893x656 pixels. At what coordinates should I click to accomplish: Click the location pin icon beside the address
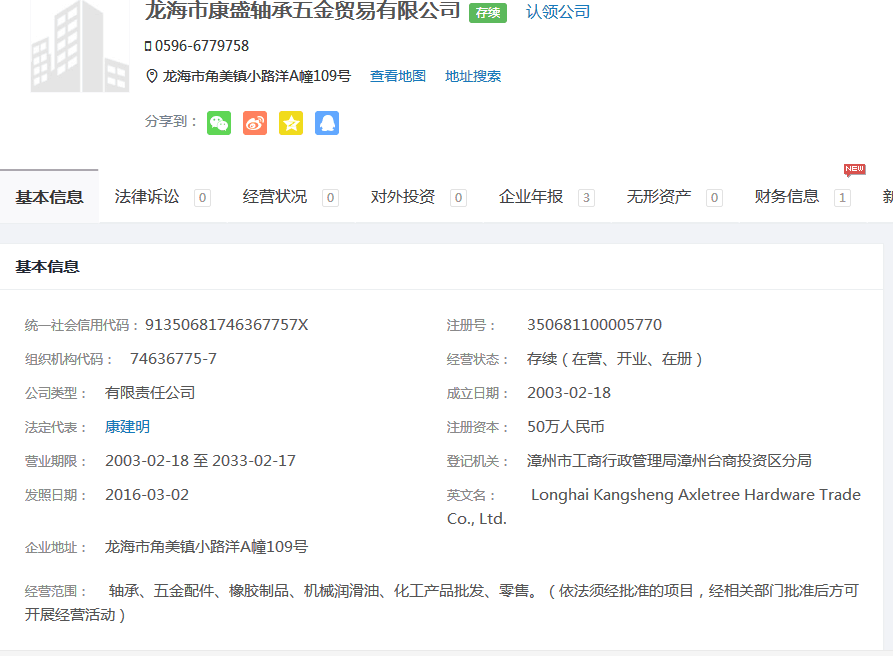(x=152, y=76)
